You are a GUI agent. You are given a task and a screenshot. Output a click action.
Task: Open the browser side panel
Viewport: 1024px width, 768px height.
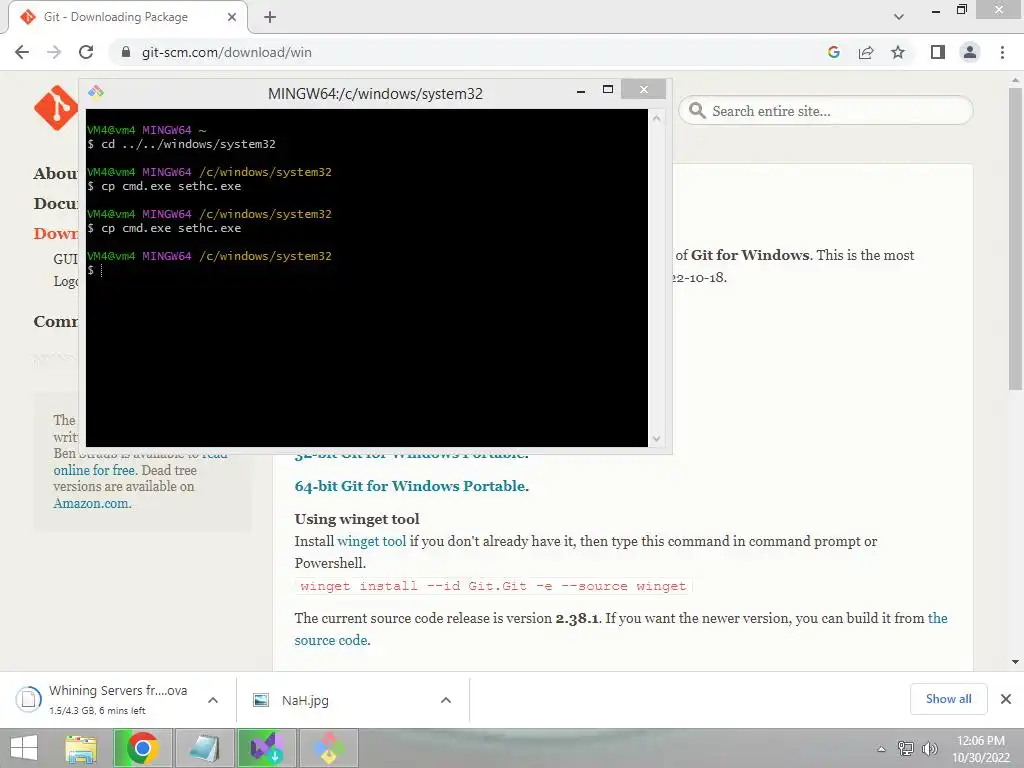[938, 52]
